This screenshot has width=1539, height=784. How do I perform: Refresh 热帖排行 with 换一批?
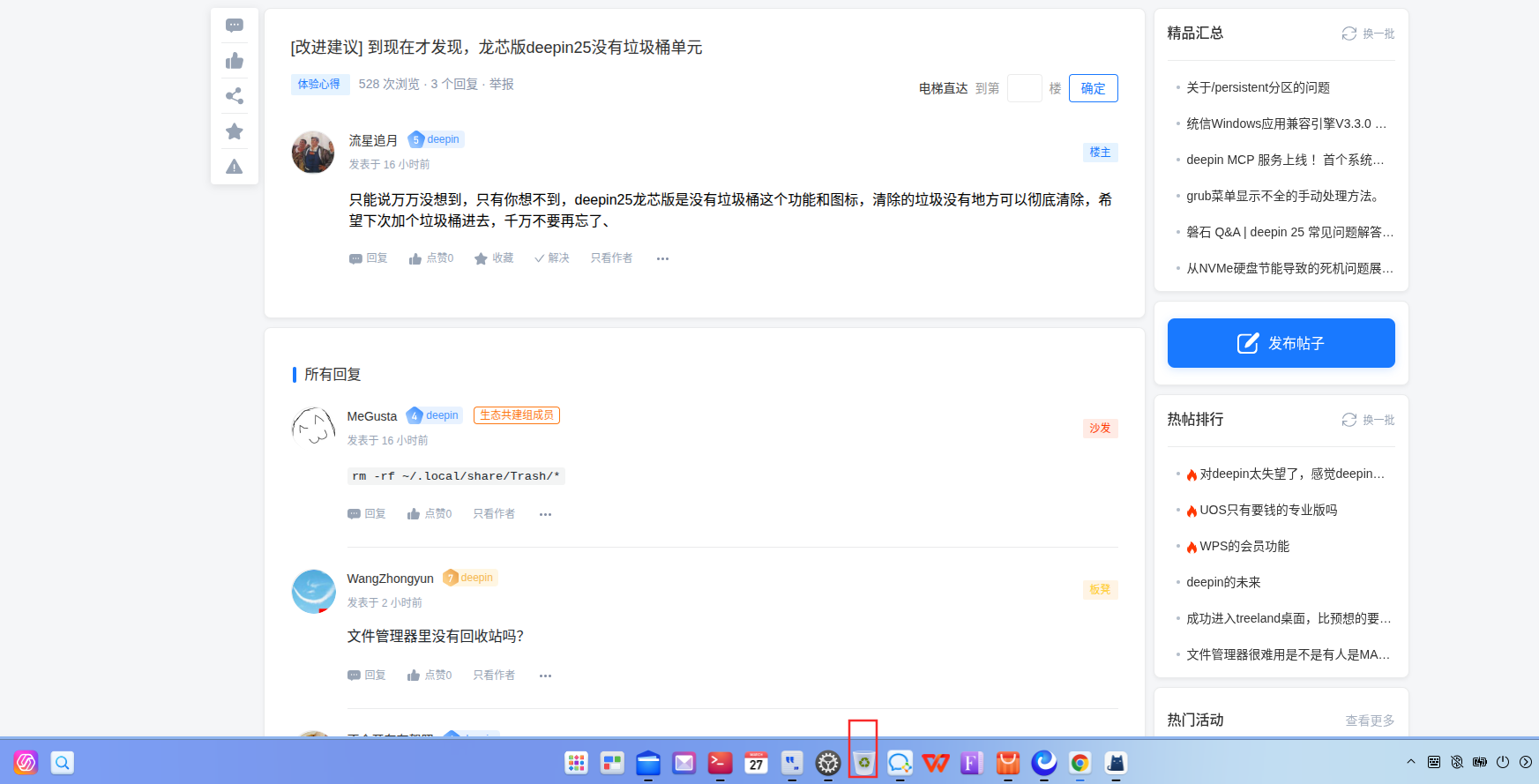coord(1369,420)
